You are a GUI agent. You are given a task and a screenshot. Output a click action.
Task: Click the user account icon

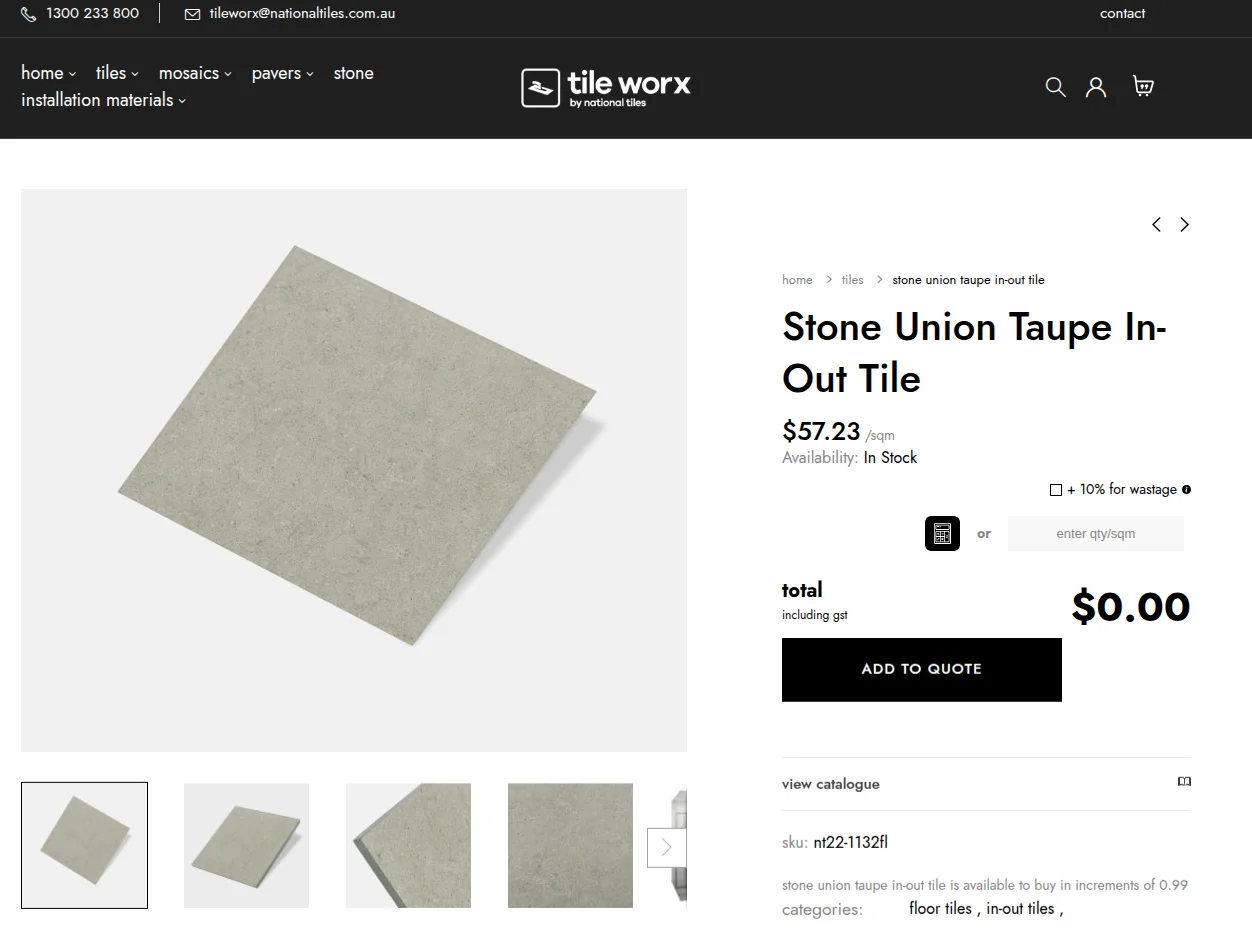[x=1096, y=87]
